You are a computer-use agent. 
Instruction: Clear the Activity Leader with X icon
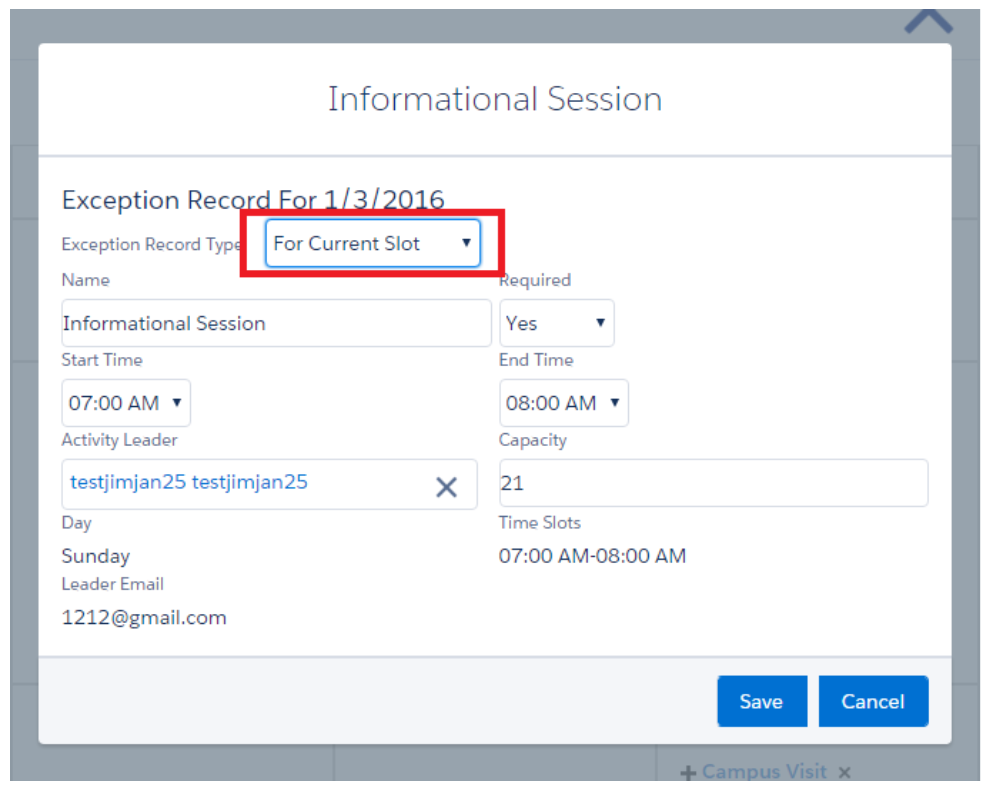tap(446, 487)
